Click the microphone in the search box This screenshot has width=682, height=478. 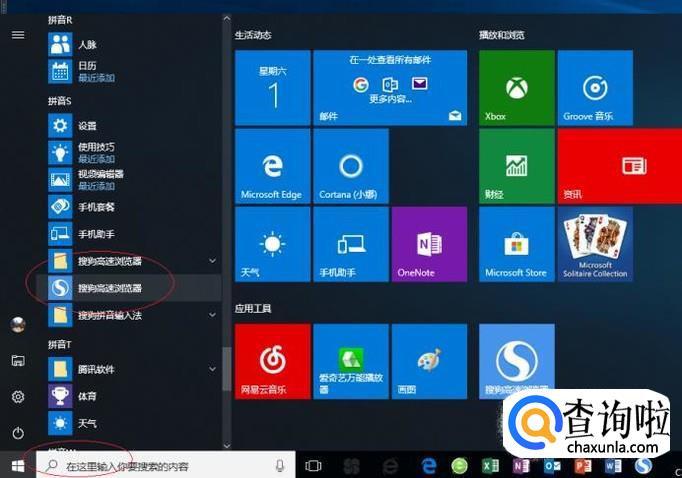(x=280, y=466)
